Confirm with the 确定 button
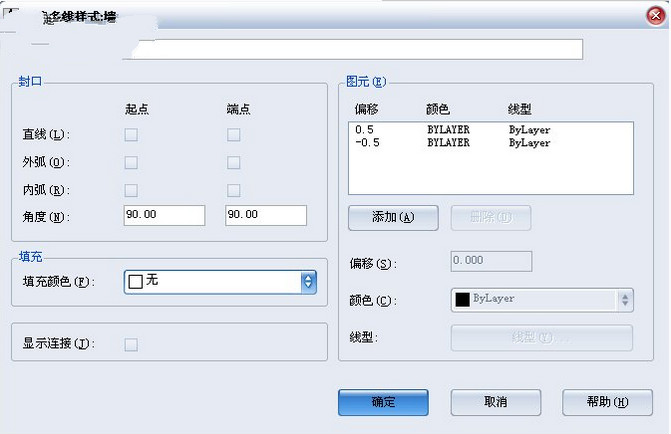 pos(383,402)
